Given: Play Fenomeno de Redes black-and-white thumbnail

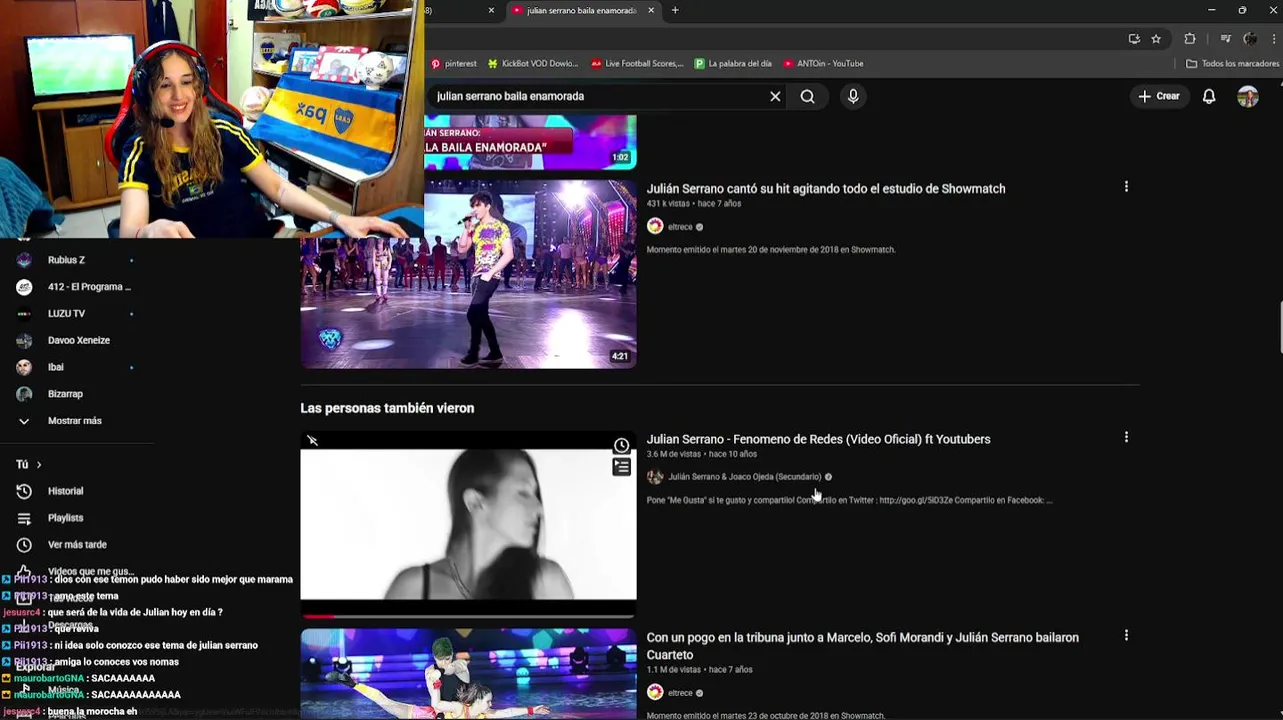Looking at the screenshot, I should [468, 524].
